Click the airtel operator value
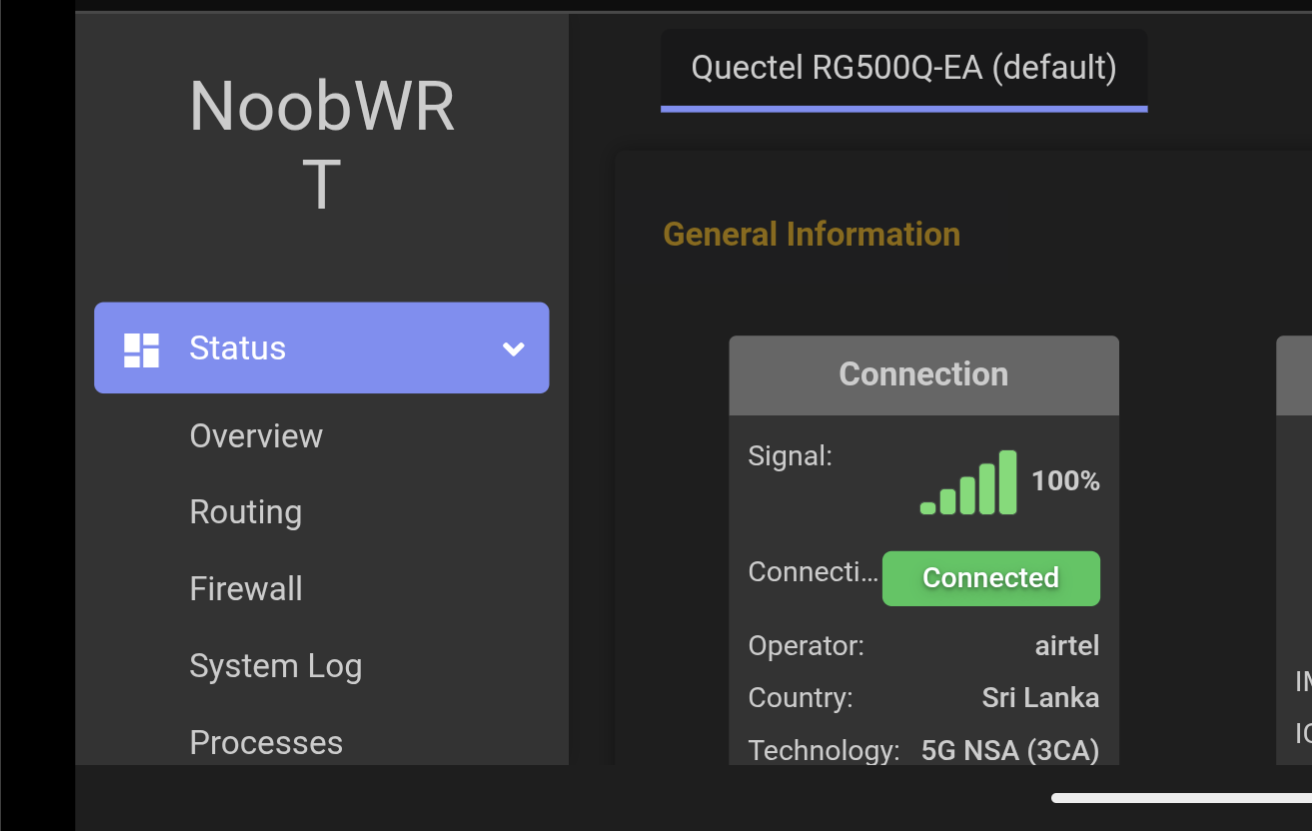The image size is (1312, 831). pyautogui.click(x=1067, y=646)
